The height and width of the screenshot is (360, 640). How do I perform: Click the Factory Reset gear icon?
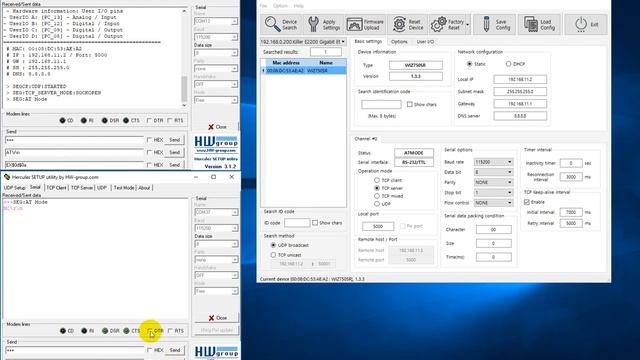(x=438, y=24)
